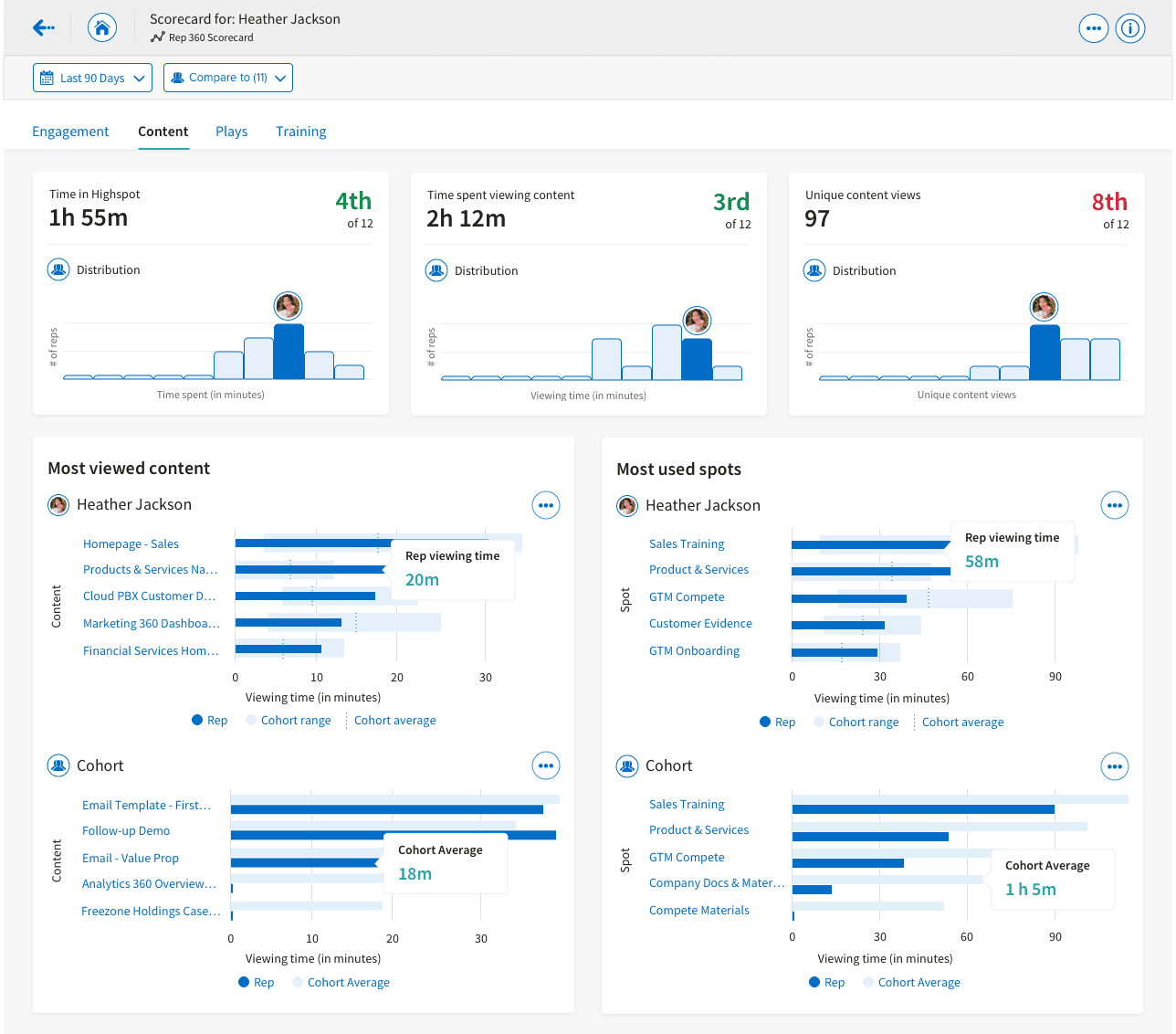Toggle Rep legend in Cohort content chart
The width and height of the screenshot is (1176, 1034).
tap(257, 982)
